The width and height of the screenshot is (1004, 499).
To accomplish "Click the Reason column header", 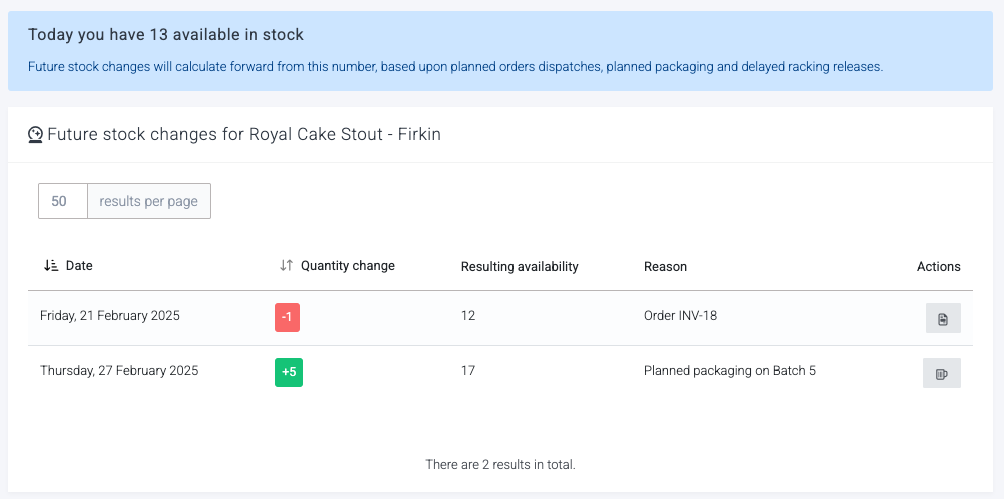I will (665, 266).
